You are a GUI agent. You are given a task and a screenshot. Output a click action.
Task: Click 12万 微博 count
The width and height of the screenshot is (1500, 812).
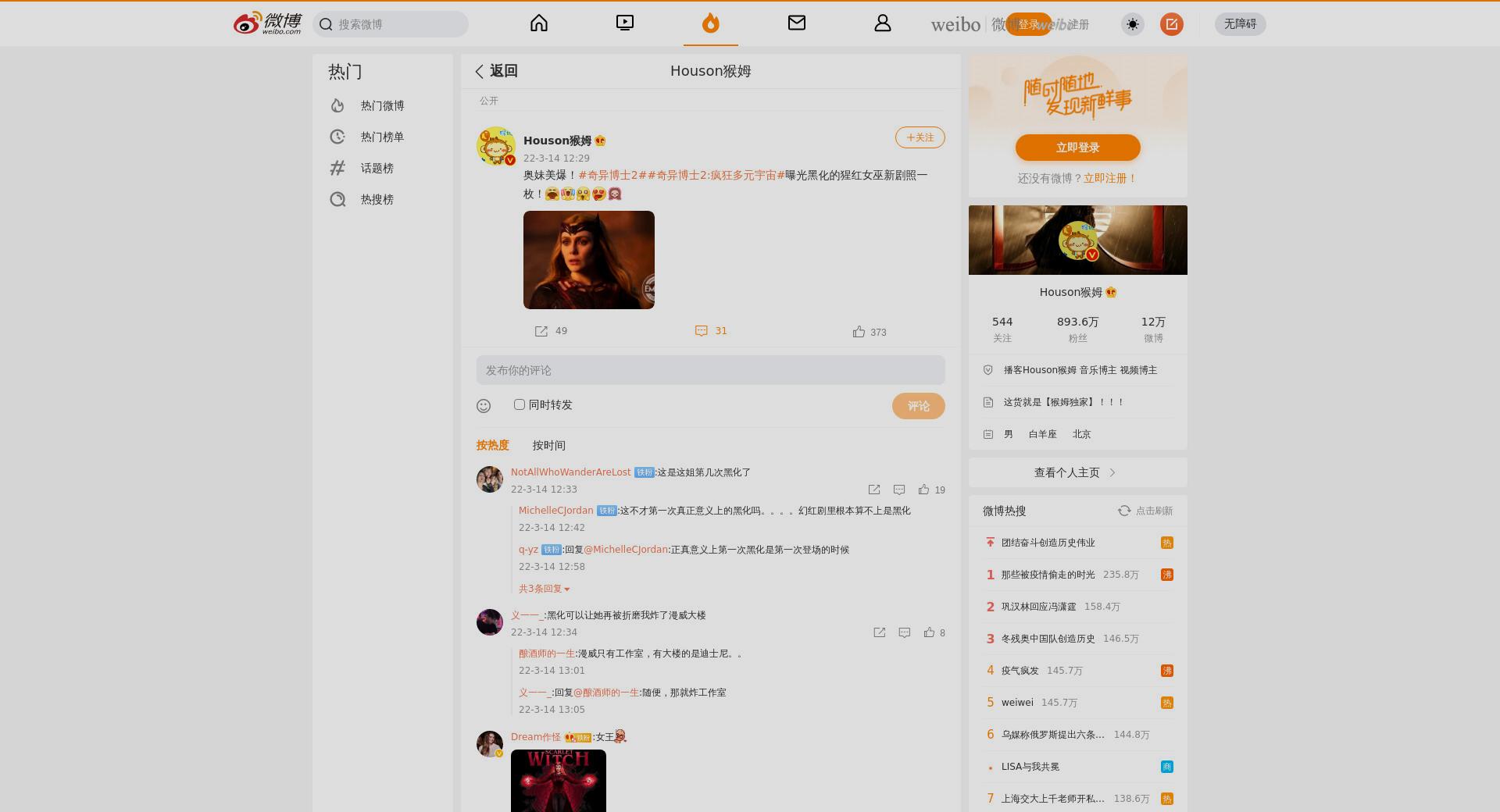1153,329
